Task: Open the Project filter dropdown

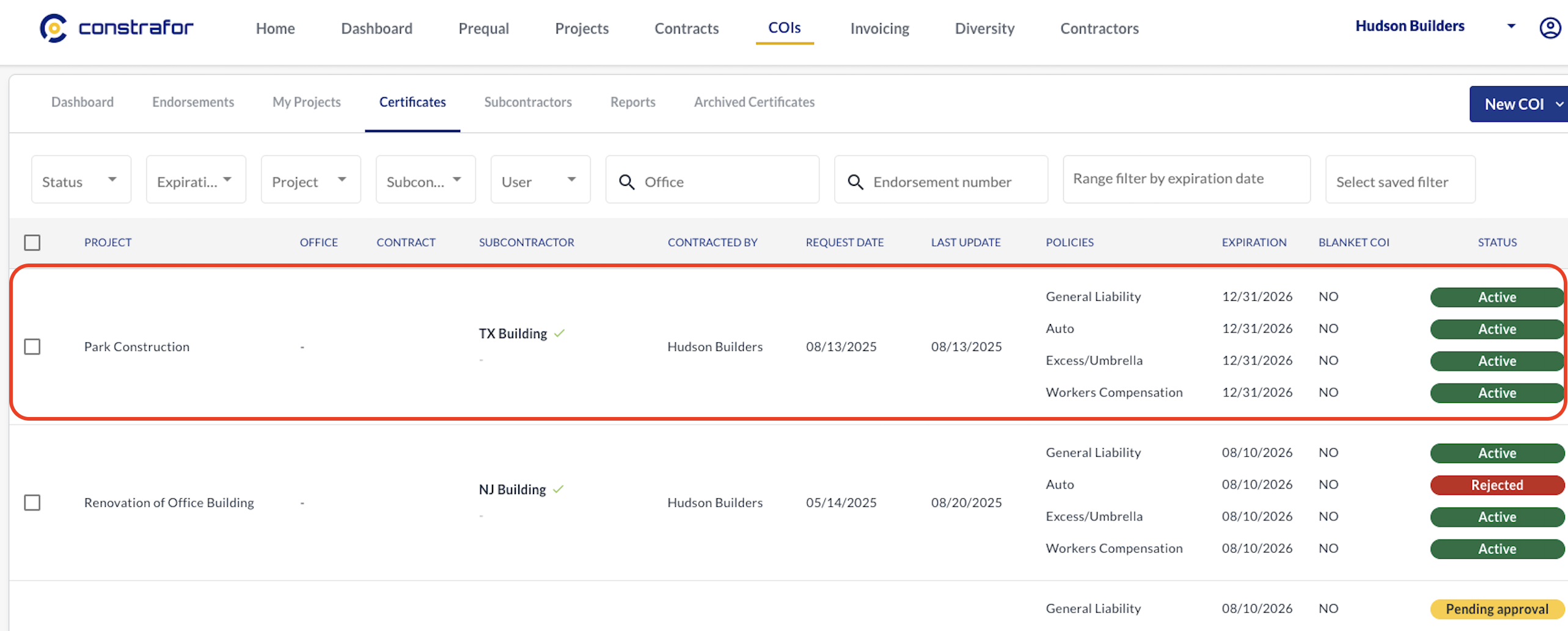Action: click(311, 180)
